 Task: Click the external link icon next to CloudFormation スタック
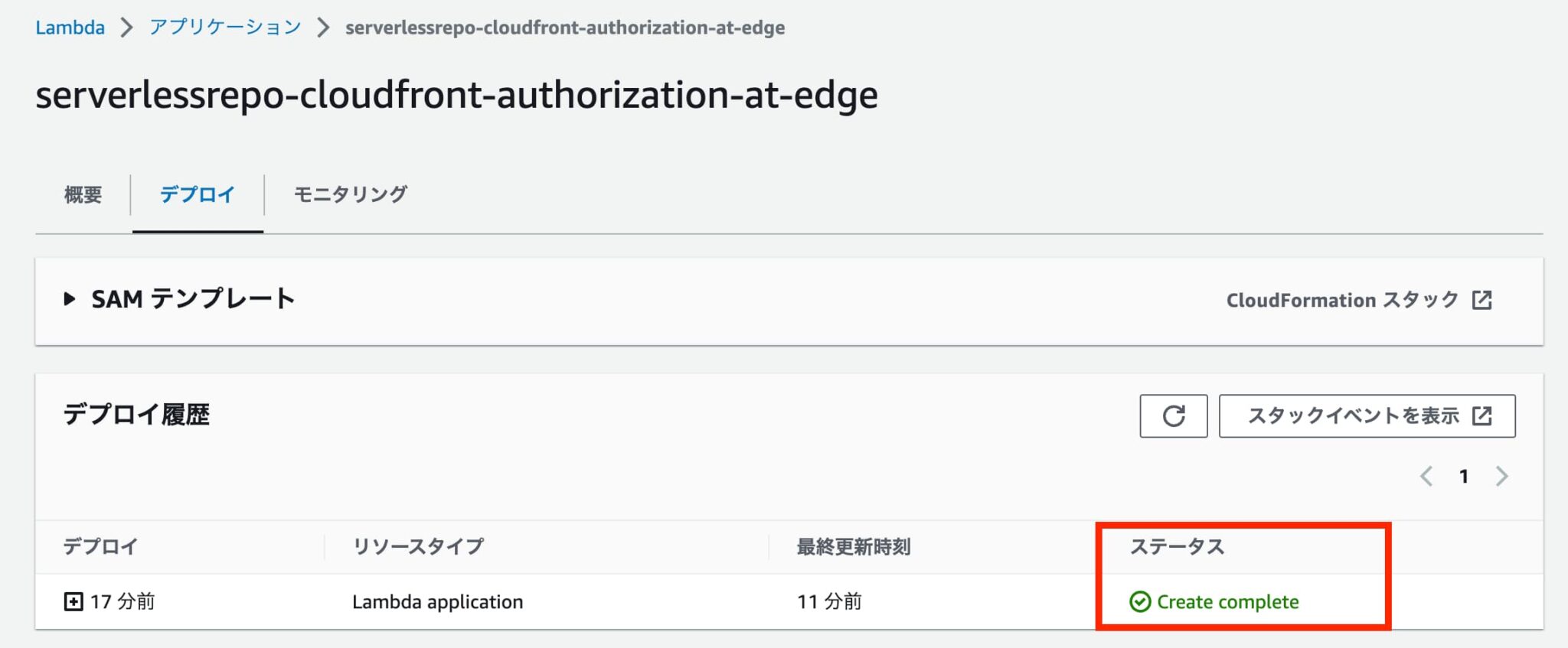[x=1483, y=300]
